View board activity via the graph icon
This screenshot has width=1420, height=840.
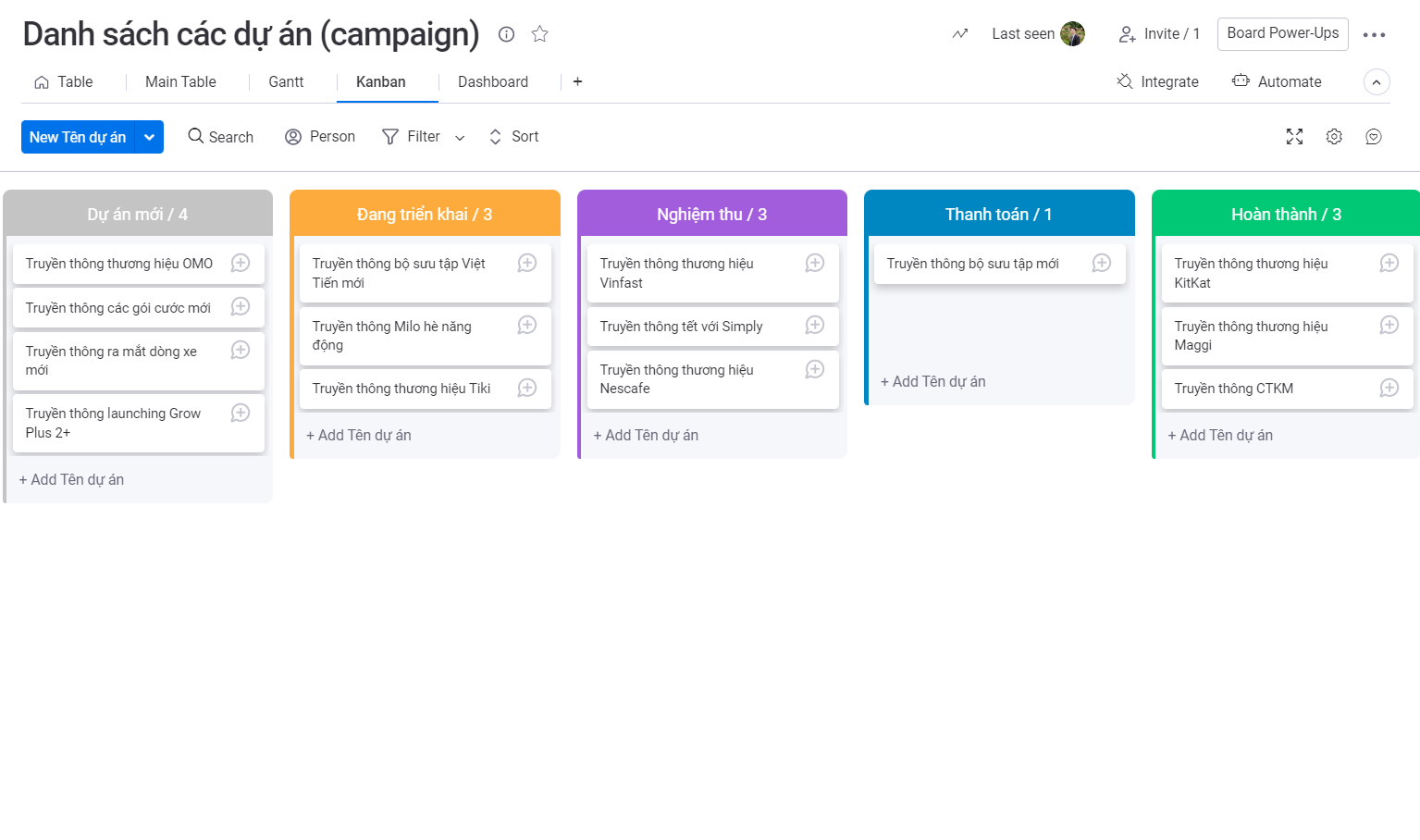tap(959, 33)
